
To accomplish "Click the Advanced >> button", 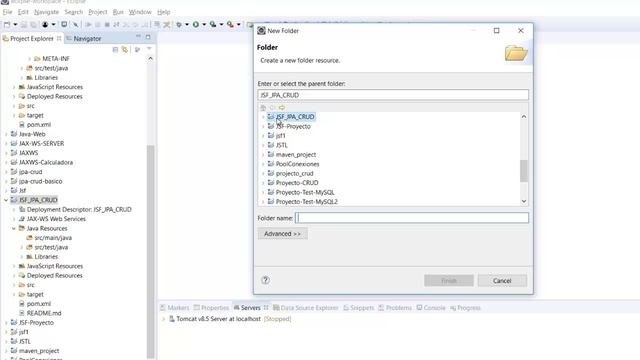I will point(282,234).
